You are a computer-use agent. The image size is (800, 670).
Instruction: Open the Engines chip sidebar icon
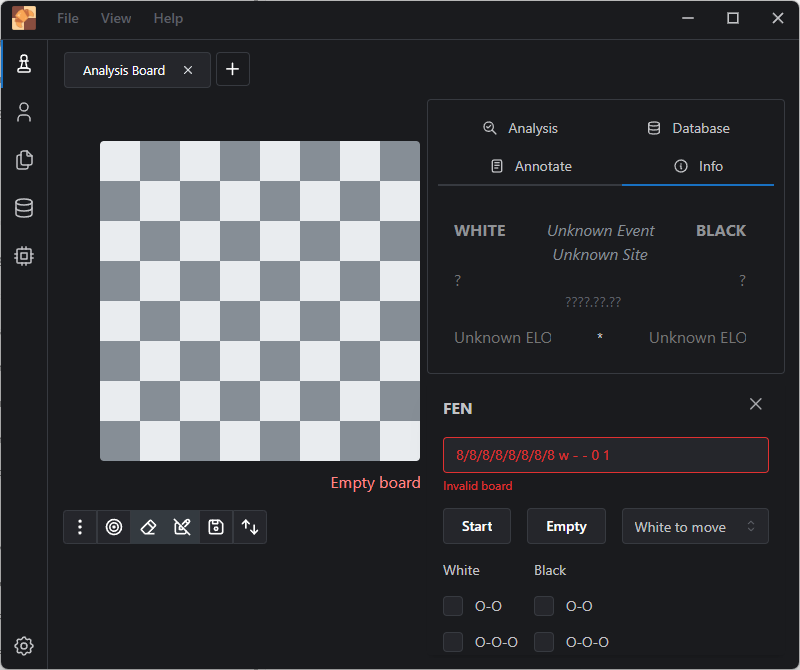point(24,256)
